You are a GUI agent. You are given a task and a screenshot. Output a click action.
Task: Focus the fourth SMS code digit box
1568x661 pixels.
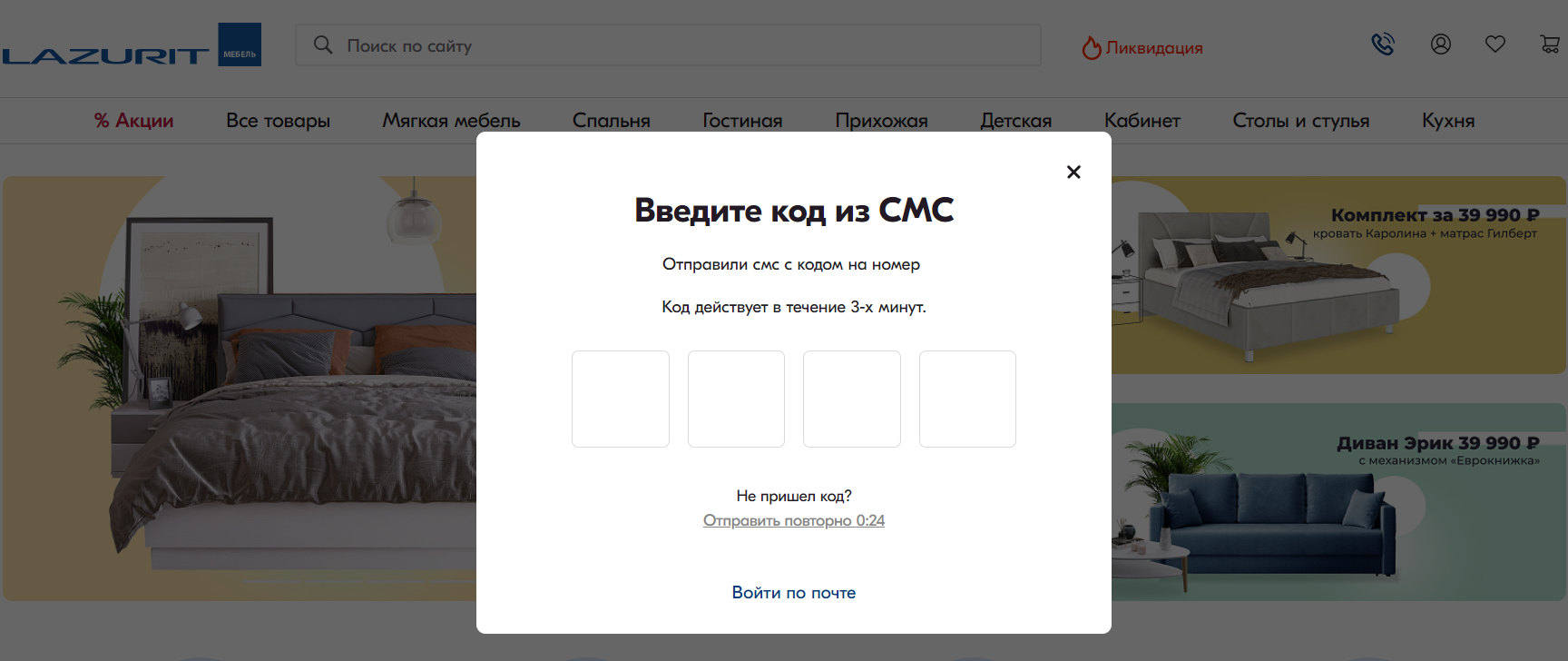coord(967,399)
